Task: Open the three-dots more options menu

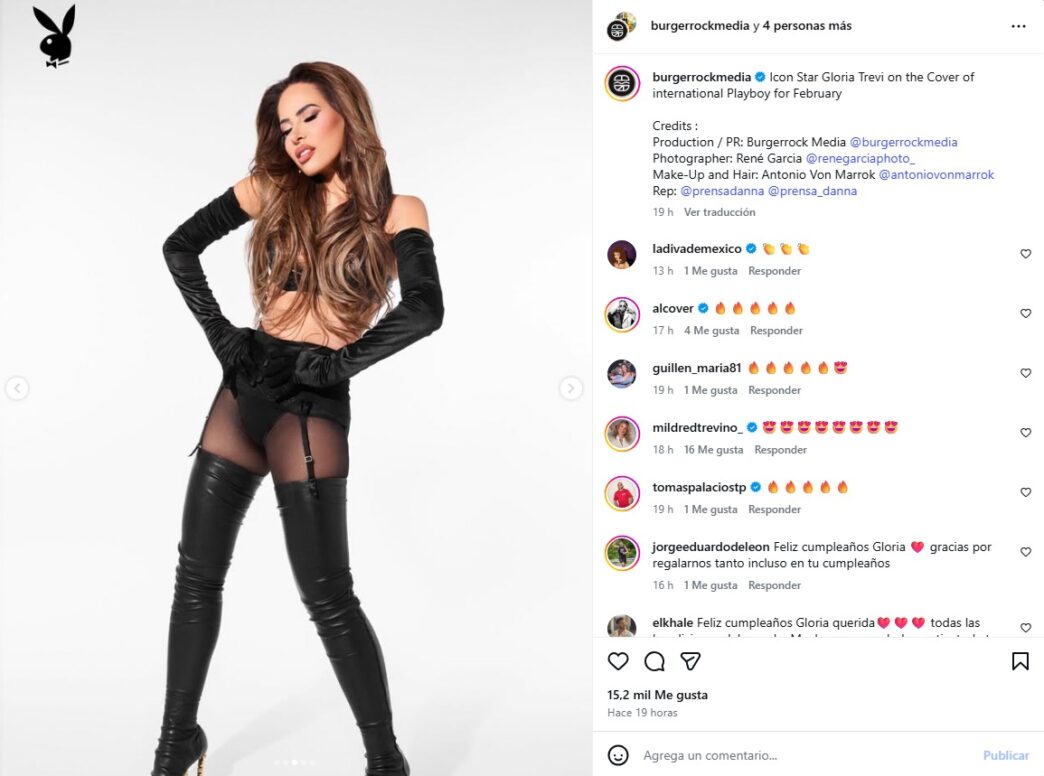Action: [1018, 26]
